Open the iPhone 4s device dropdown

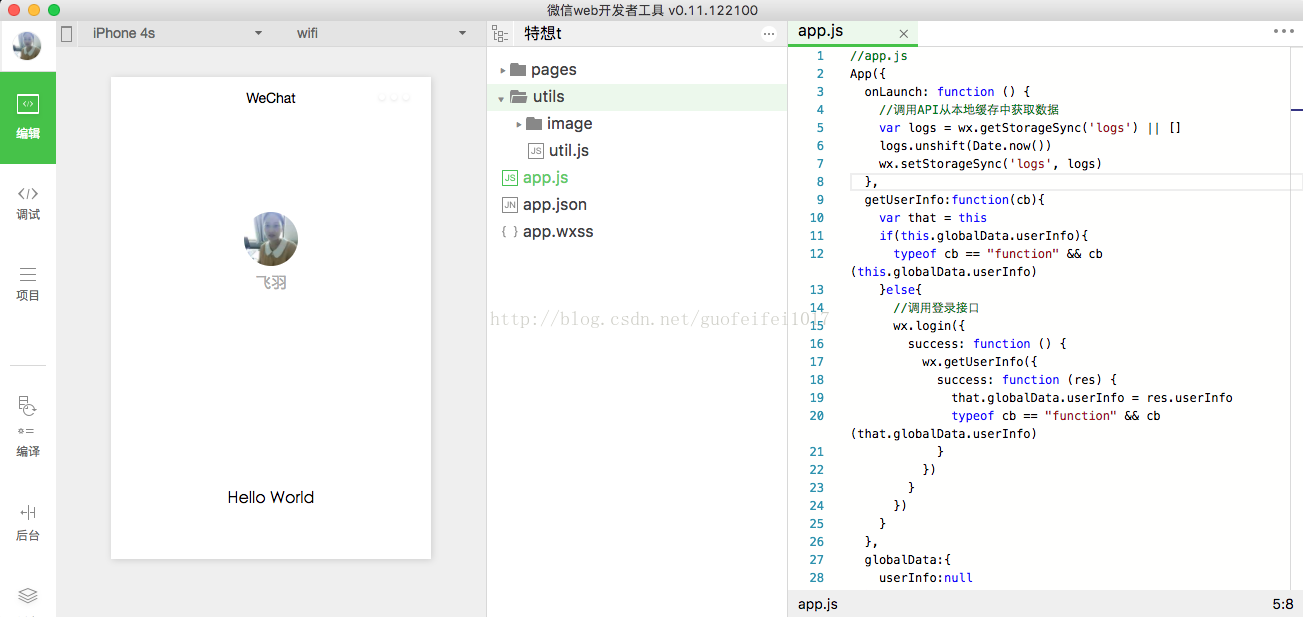[x=175, y=33]
